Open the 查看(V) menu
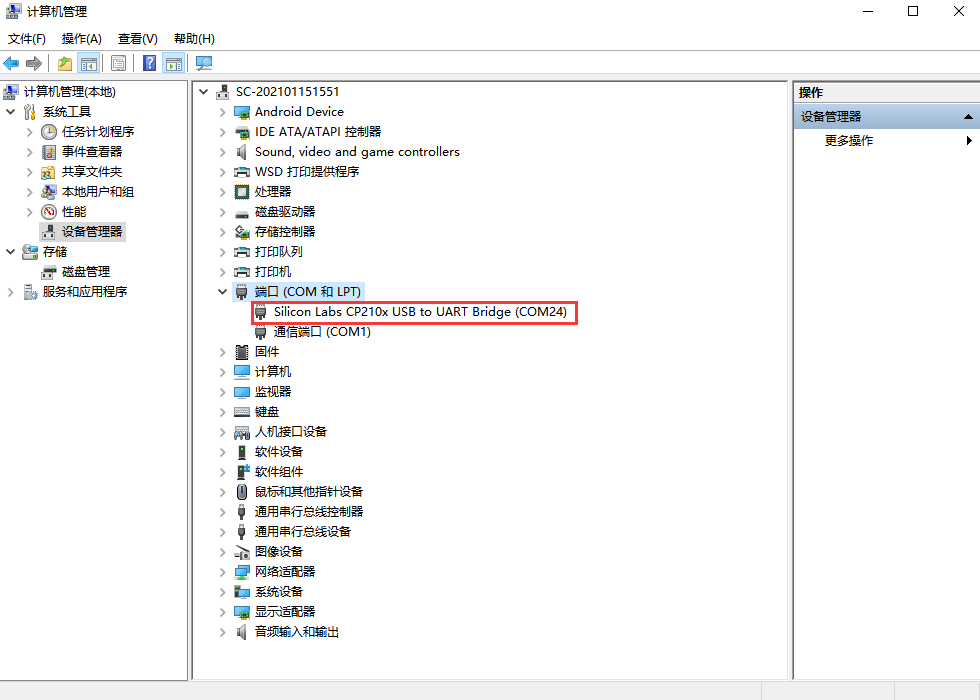The width and height of the screenshot is (980, 700). coord(137,39)
